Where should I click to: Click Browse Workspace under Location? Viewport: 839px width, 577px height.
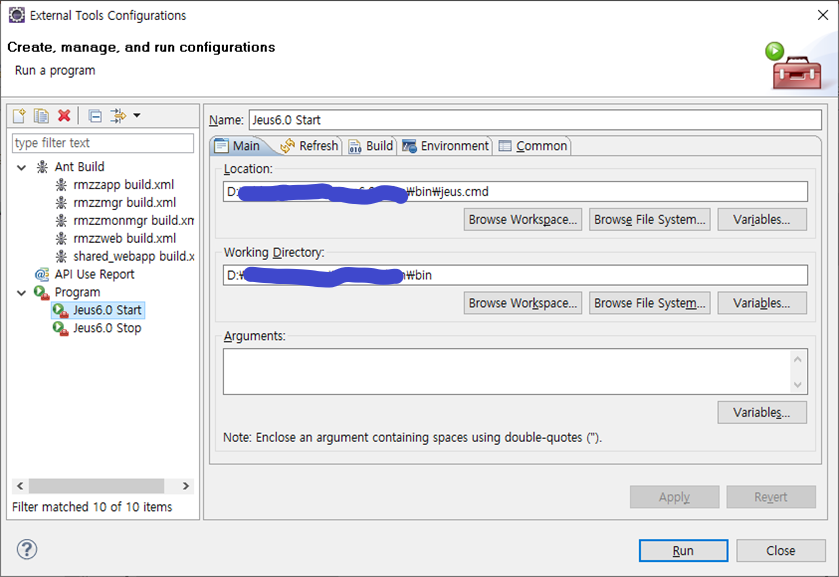pyautogui.click(x=523, y=220)
